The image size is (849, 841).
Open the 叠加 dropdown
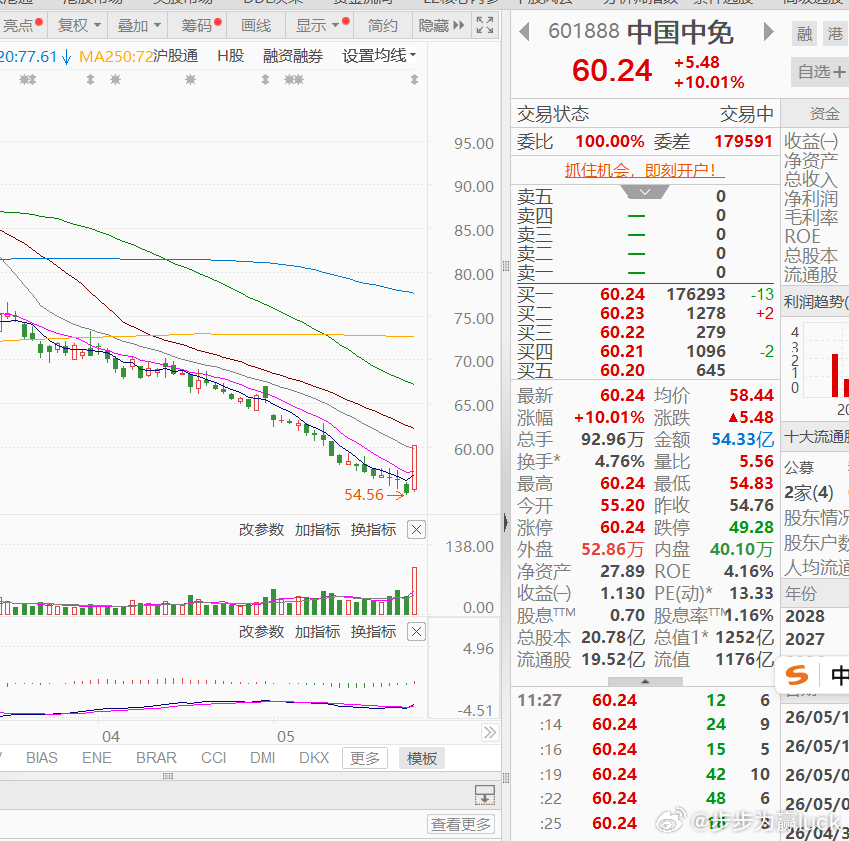139,25
